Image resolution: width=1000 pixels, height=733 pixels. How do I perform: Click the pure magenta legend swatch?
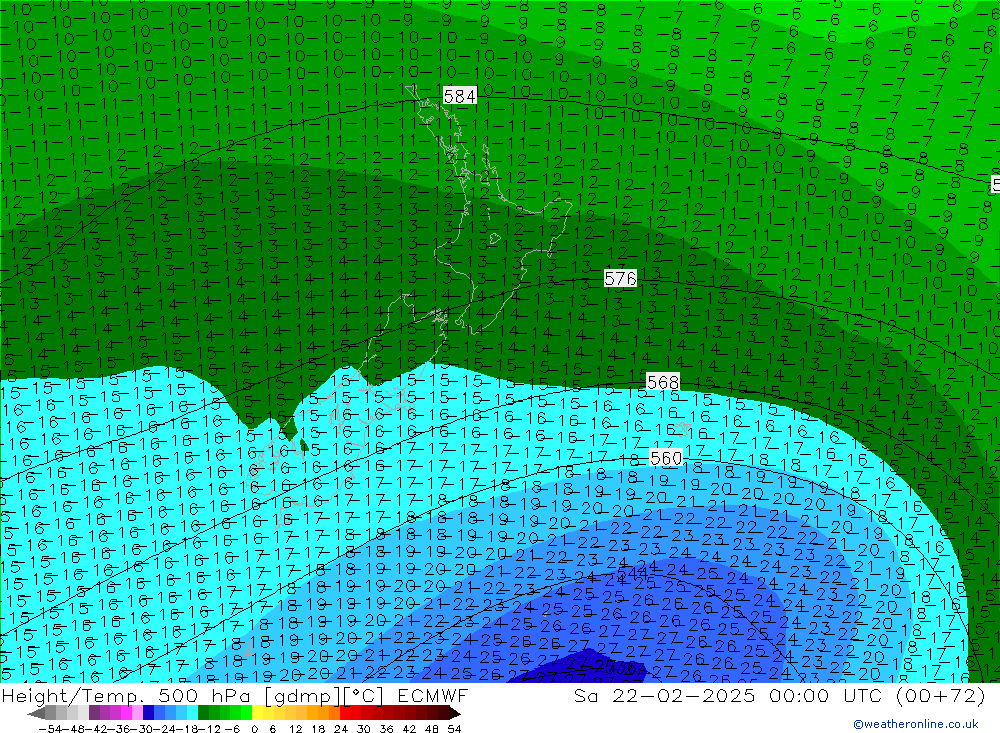[126, 713]
